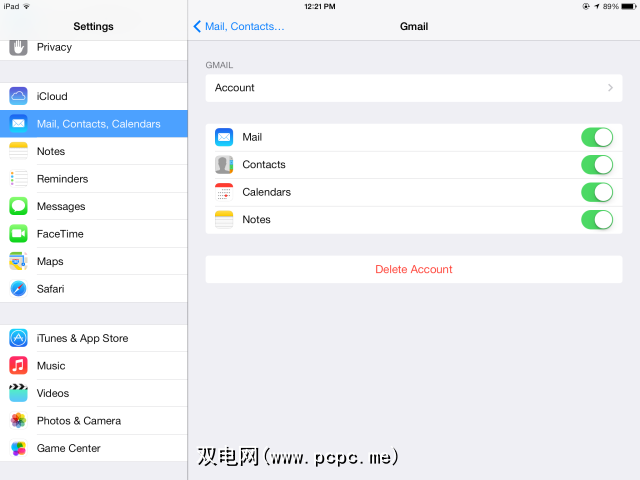Select Mail, Contacts, Calendars in sidebar
This screenshot has height=480, width=640.
coord(93,124)
